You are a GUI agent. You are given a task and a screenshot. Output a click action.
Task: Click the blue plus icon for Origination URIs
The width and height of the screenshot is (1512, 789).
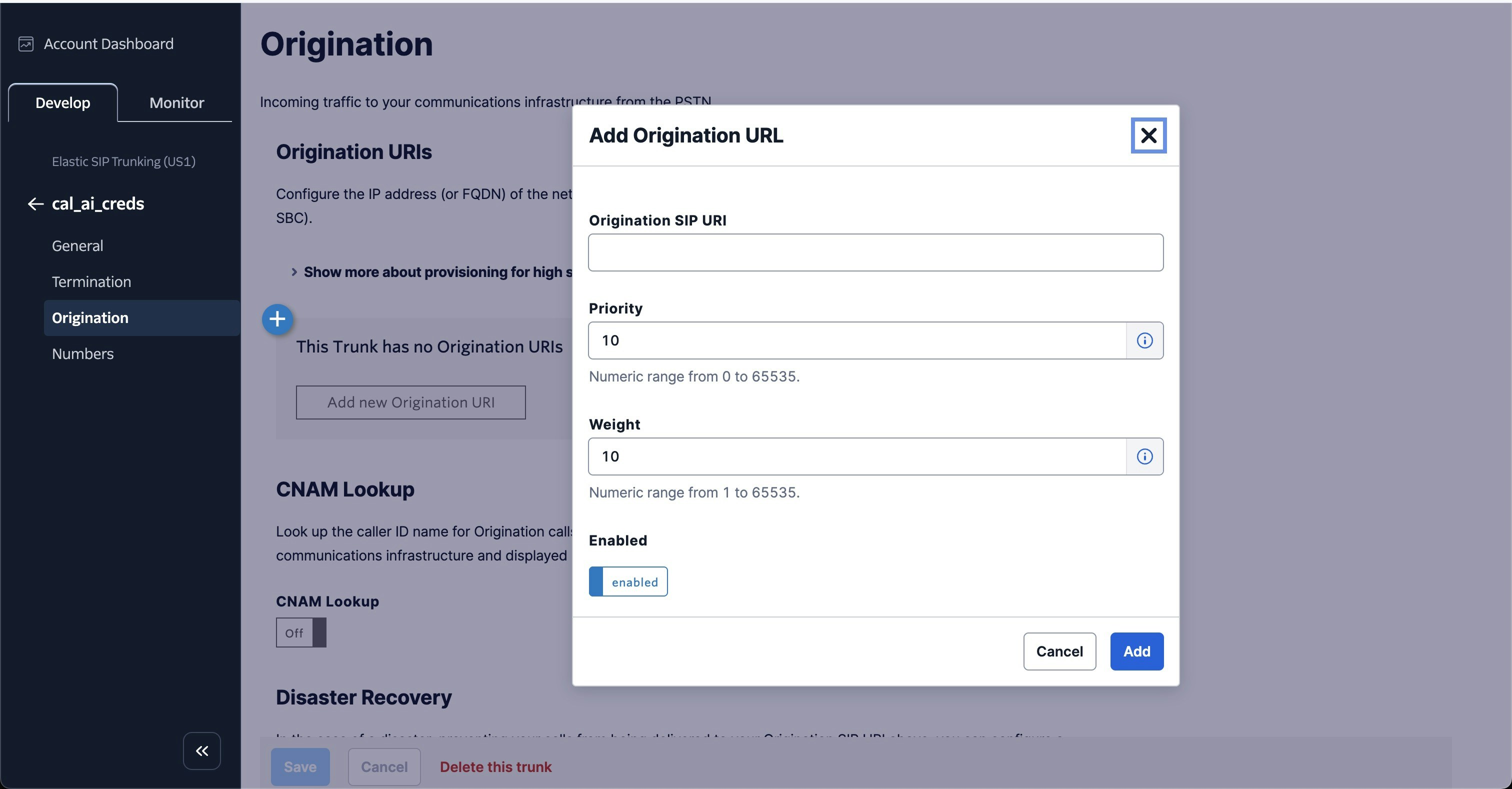pyautogui.click(x=277, y=319)
